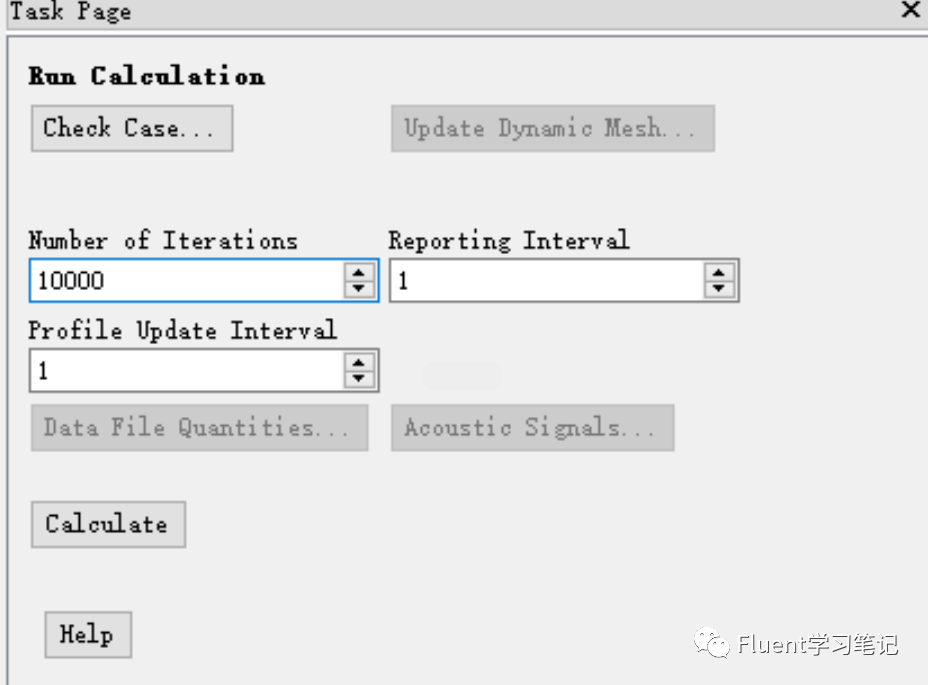Click Update Dynamic Mesh button
The height and width of the screenshot is (685, 928).
(553, 128)
